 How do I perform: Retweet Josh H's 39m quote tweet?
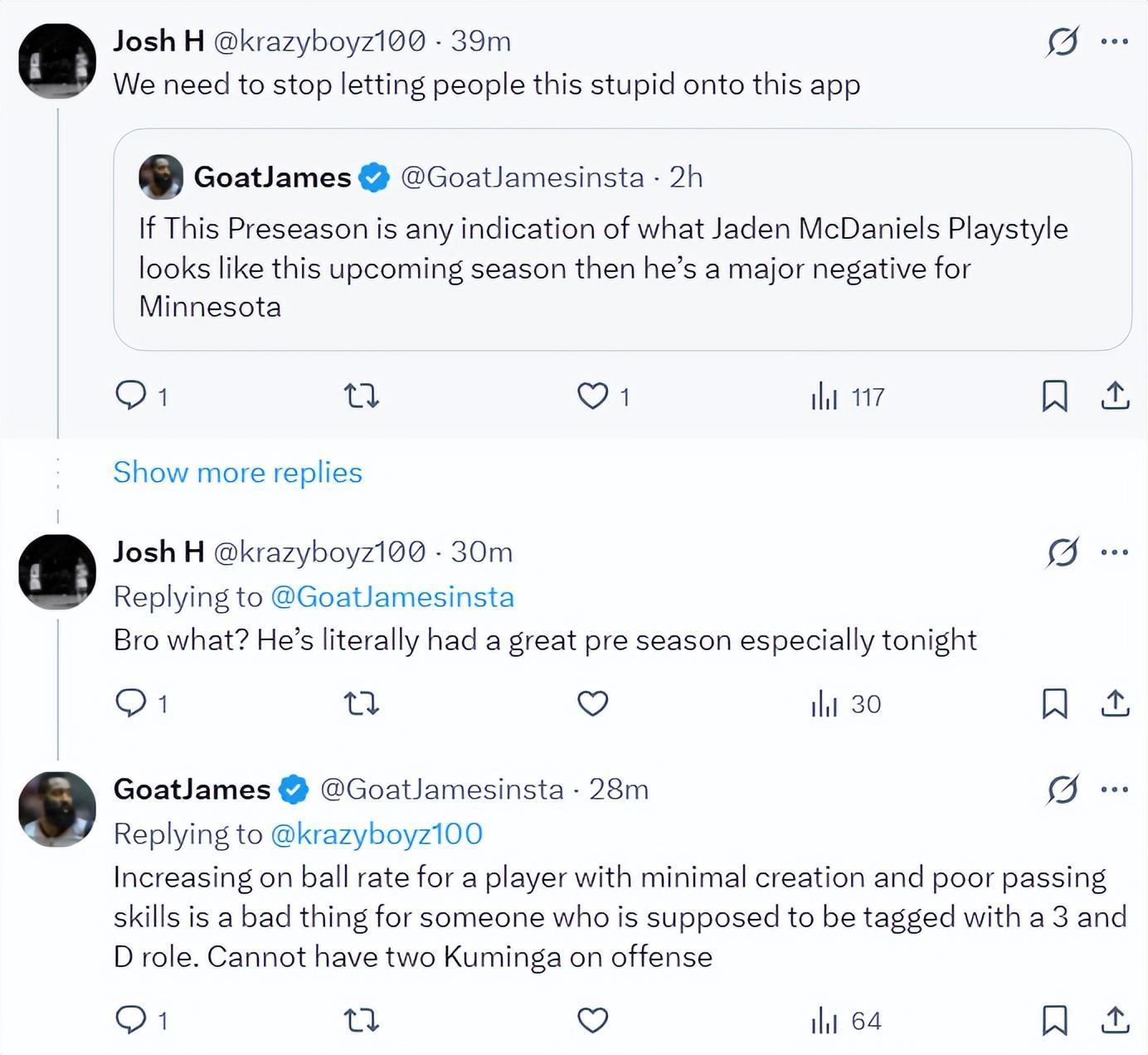(362, 396)
